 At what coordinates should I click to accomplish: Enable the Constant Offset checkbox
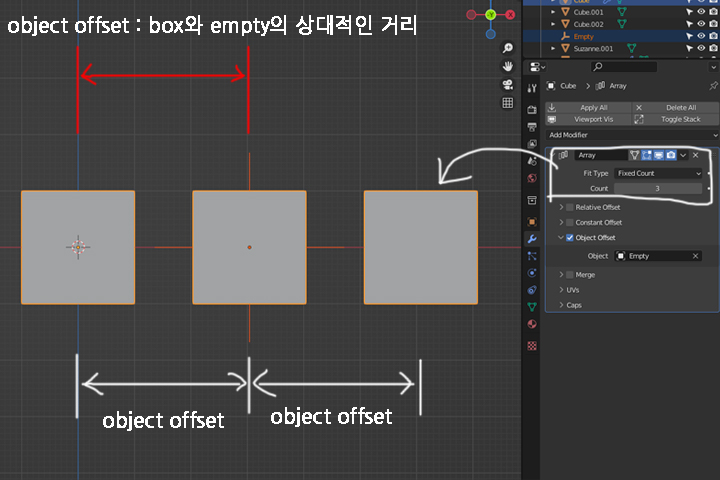click(x=570, y=222)
